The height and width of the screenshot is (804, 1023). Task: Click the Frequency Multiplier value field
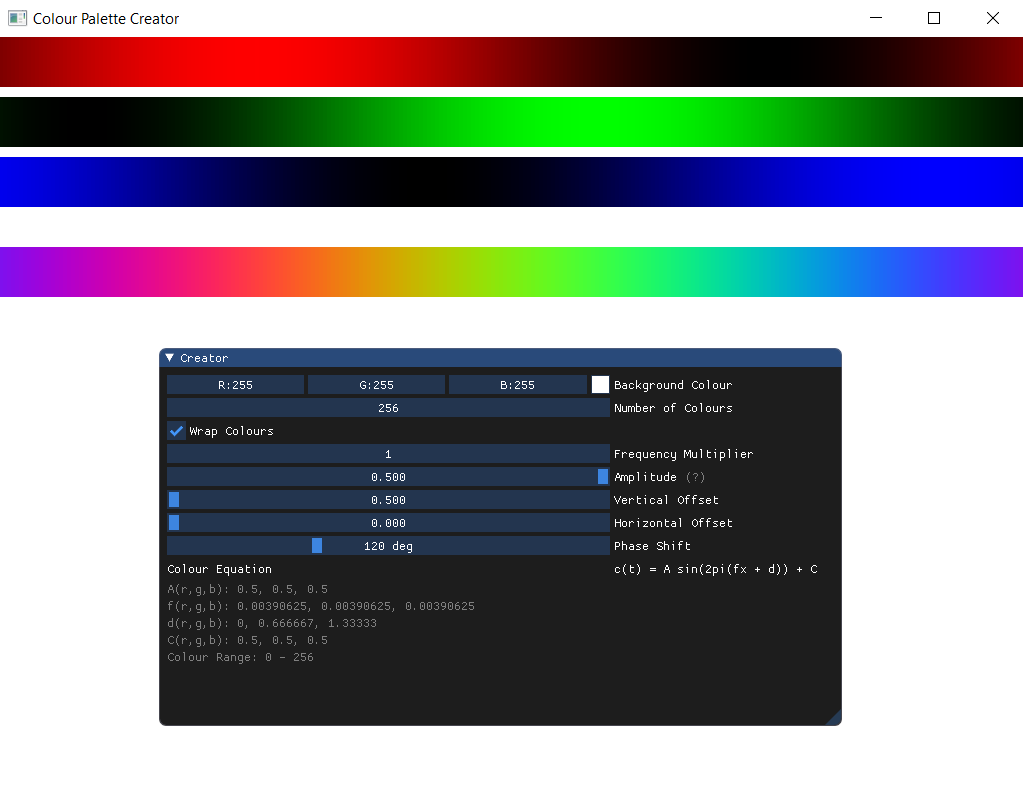click(388, 454)
